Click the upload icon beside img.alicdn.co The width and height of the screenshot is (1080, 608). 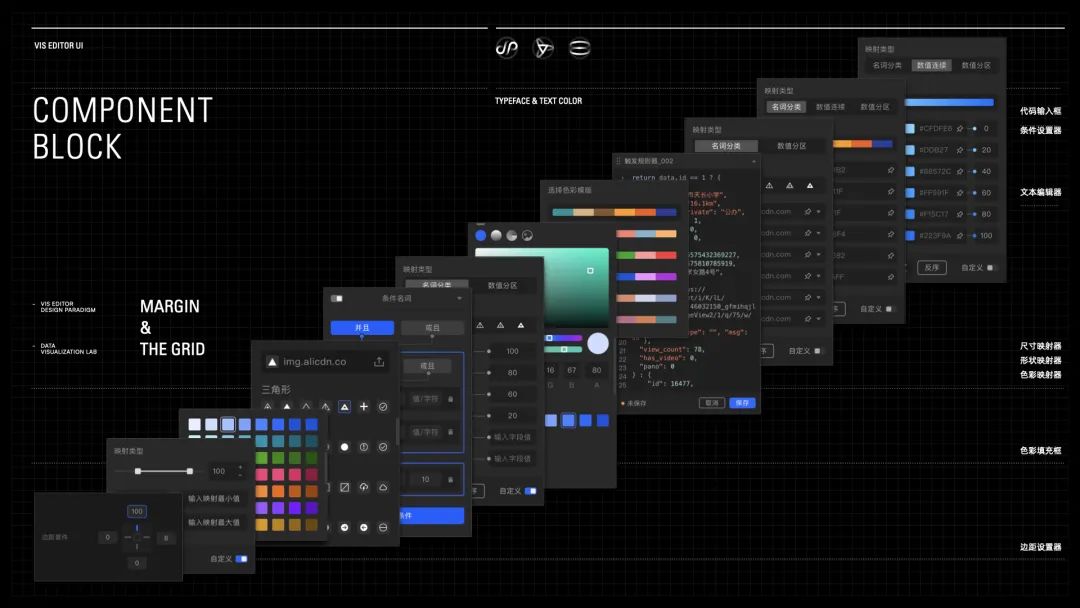point(379,362)
